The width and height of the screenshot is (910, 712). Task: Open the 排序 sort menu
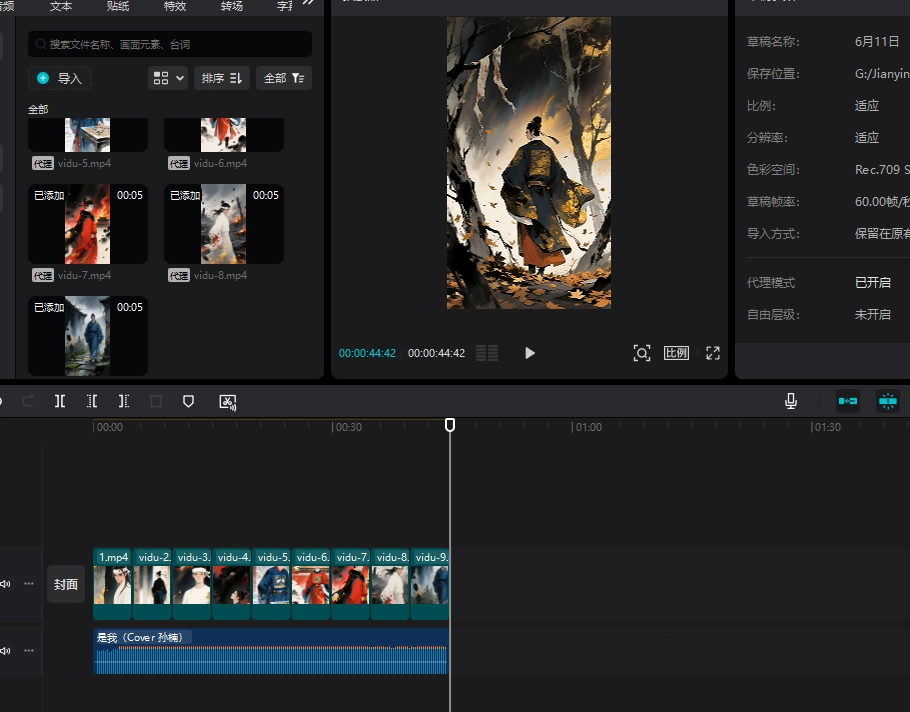click(222, 78)
